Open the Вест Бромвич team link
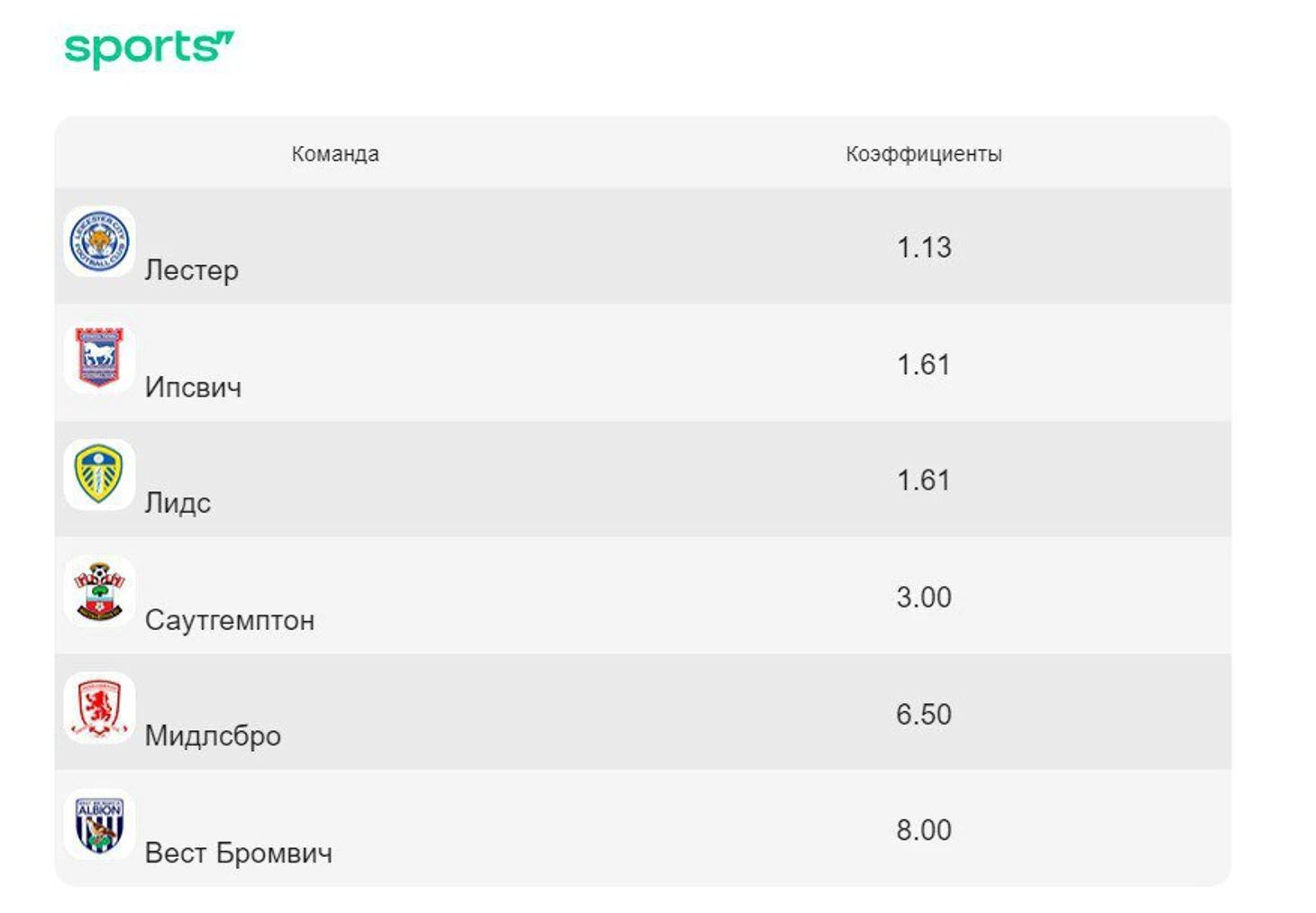 (x=238, y=853)
